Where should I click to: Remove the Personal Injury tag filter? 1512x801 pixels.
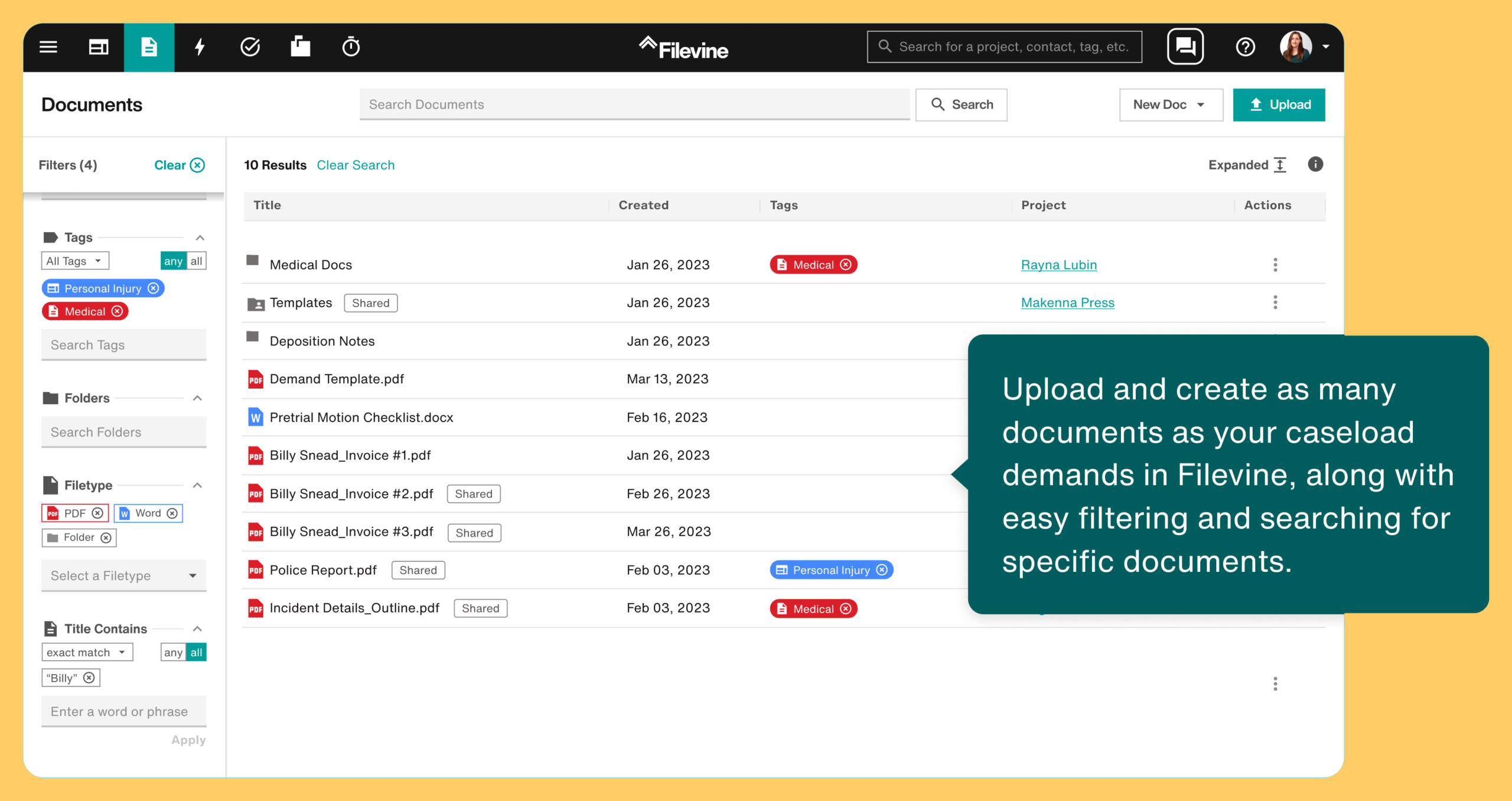coord(154,288)
